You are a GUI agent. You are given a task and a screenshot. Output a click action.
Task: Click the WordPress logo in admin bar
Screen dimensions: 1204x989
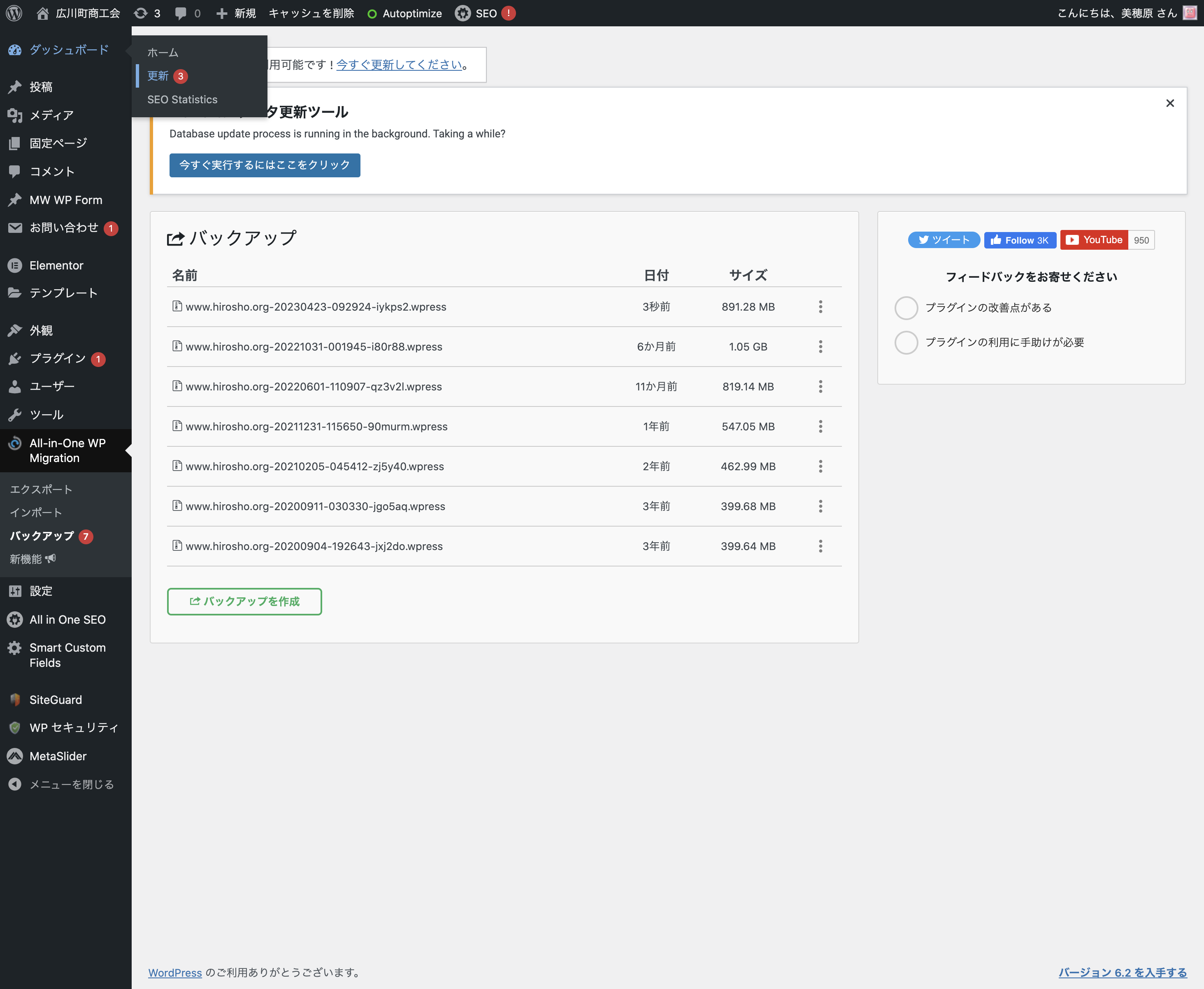(14, 13)
